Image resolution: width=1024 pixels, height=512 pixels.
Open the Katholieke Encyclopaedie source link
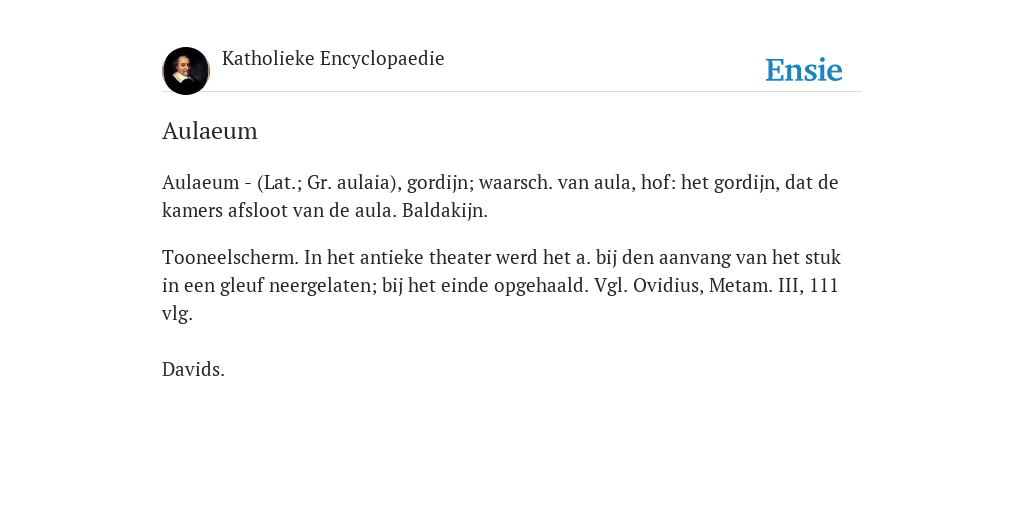(333, 59)
